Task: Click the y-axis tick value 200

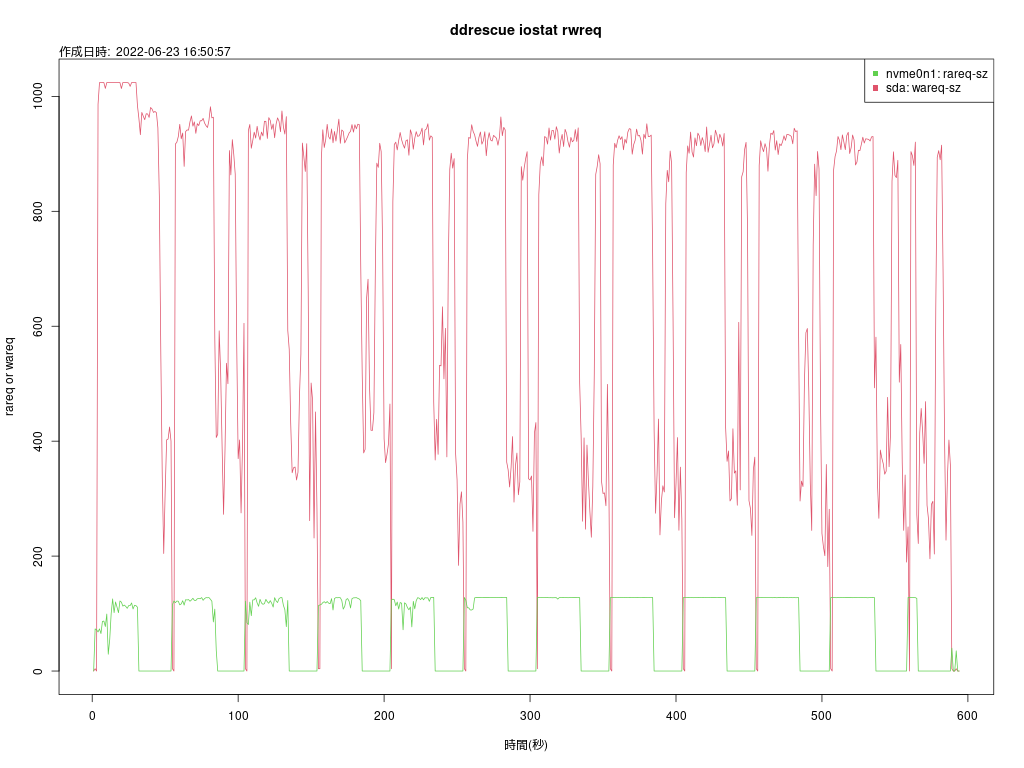Action: coord(38,556)
